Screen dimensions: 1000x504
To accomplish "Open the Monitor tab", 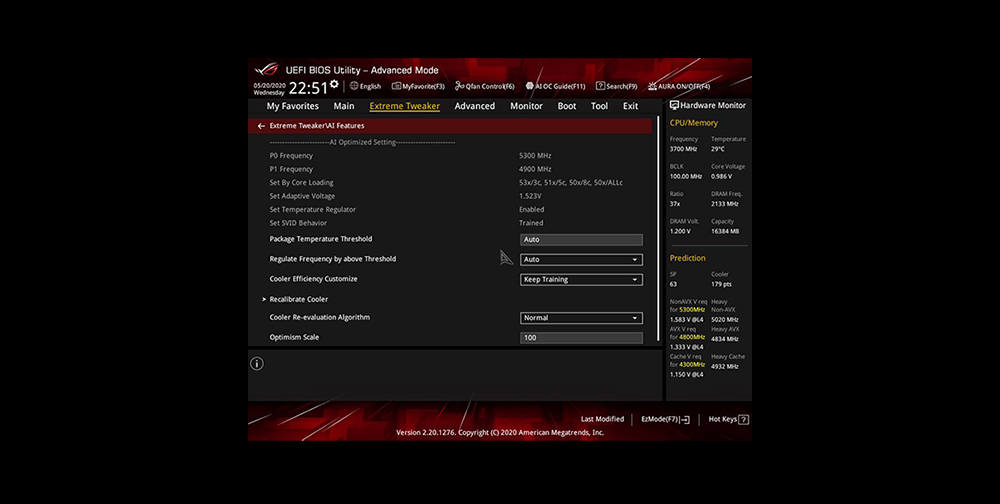I will 526,106.
